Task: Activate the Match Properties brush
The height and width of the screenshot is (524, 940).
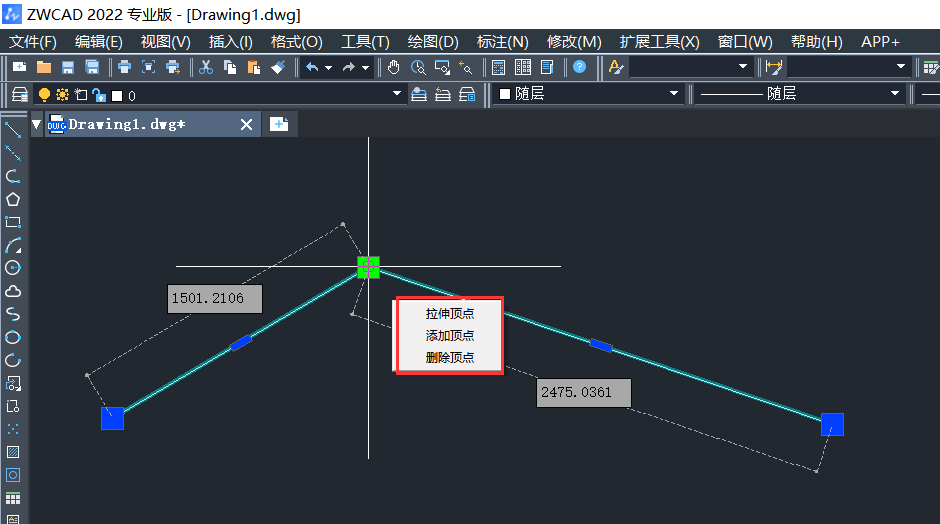Action: click(x=278, y=67)
